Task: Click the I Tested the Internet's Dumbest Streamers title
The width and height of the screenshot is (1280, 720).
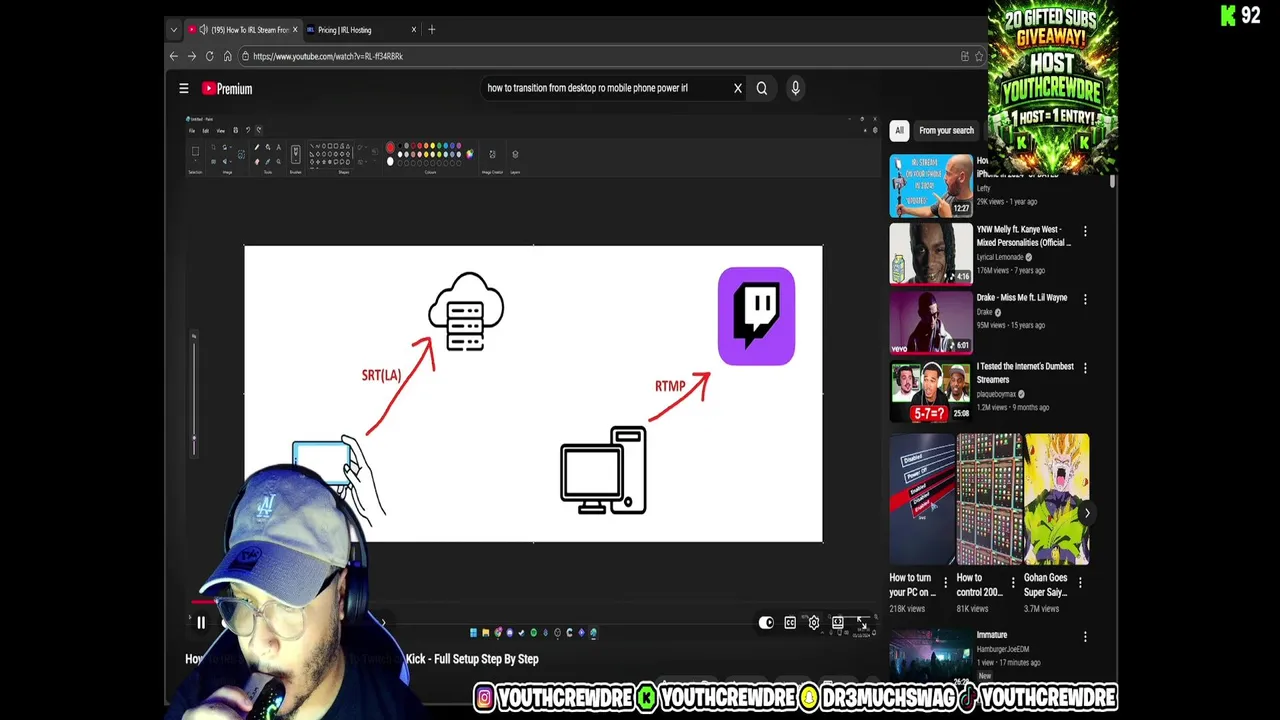Action: click(1025, 373)
